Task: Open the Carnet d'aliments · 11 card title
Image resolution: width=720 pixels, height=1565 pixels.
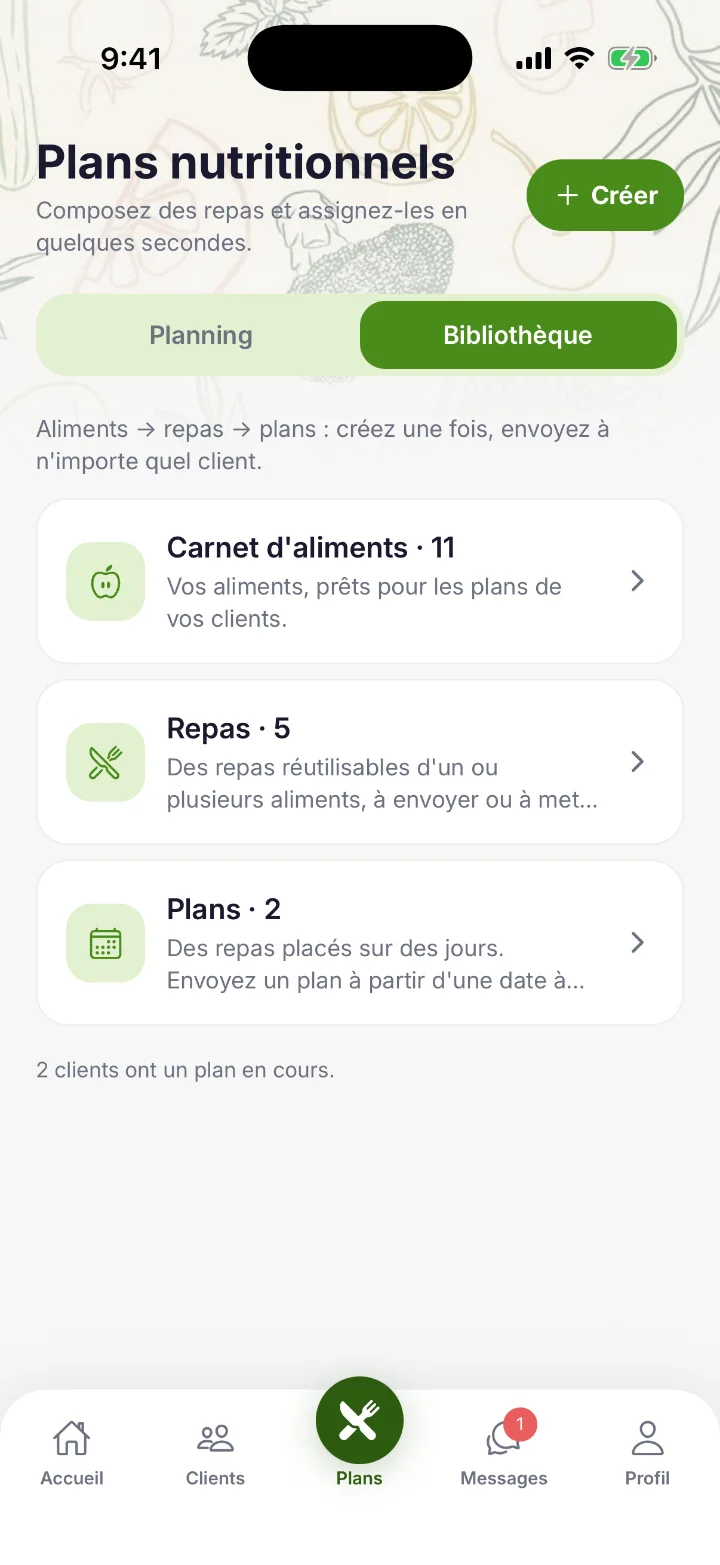Action: point(311,548)
